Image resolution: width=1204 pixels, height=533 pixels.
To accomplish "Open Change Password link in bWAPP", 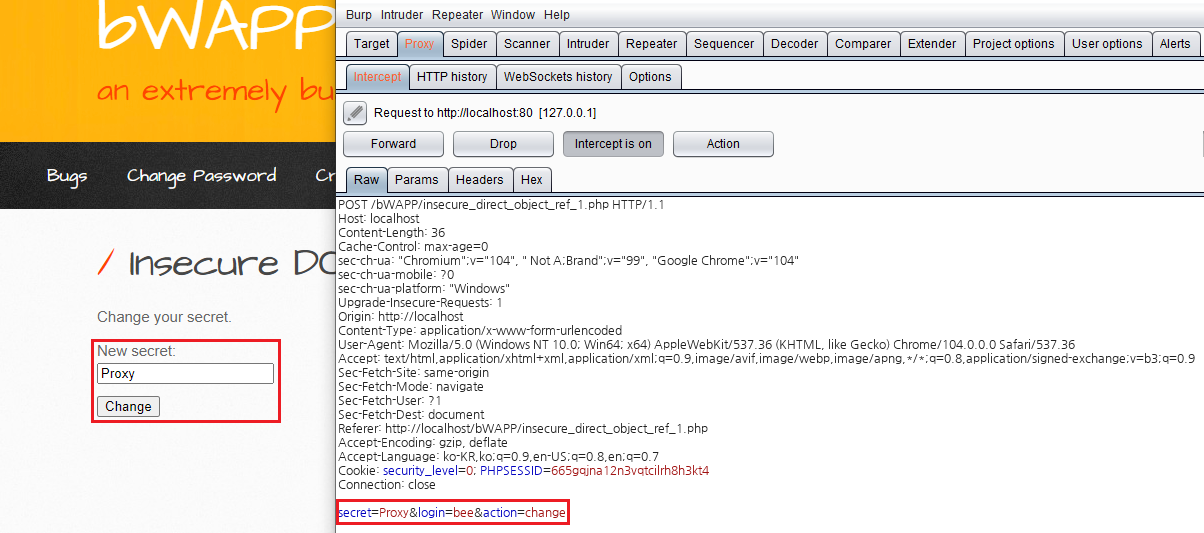I will (201, 176).
